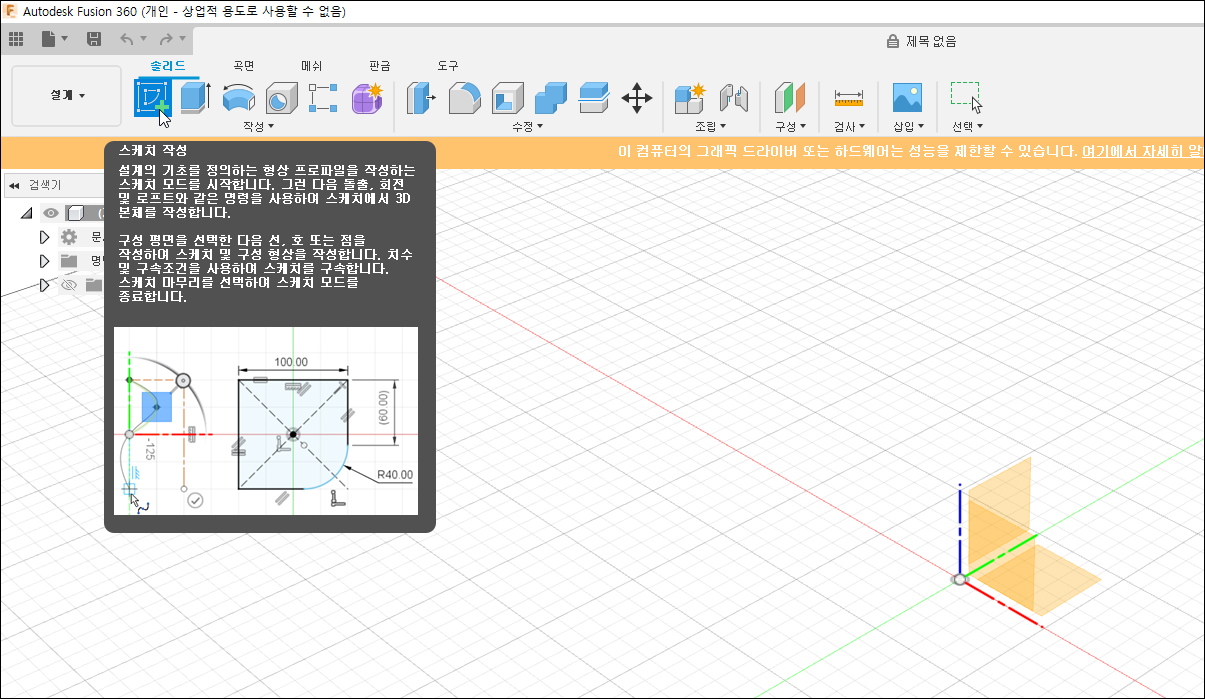Select the vertical orange origin plane
The width and height of the screenshot is (1205, 699).
click(1005, 507)
